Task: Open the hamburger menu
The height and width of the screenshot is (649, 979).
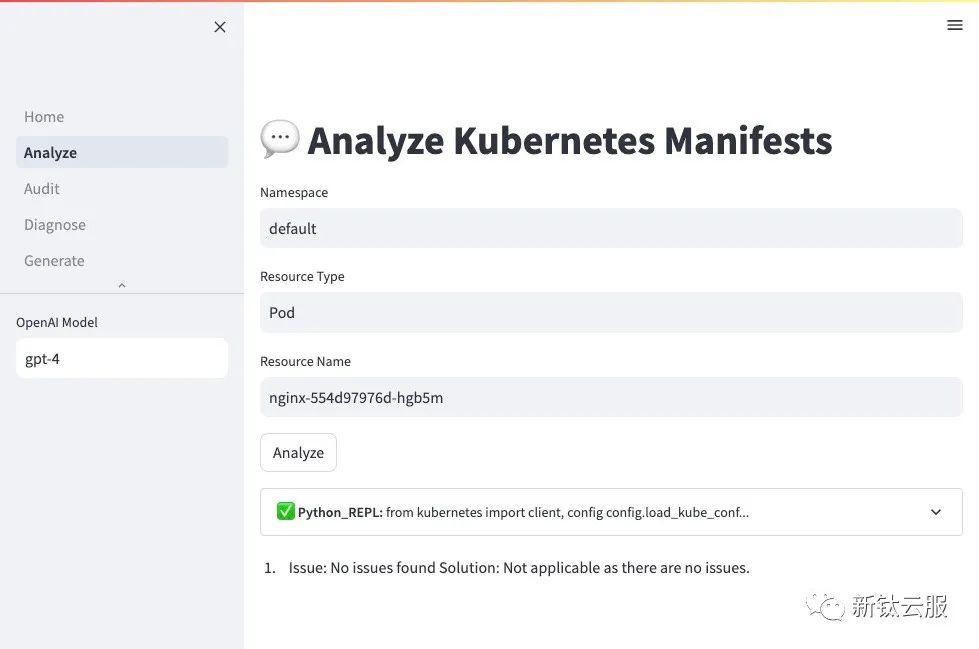Action: [x=954, y=25]
